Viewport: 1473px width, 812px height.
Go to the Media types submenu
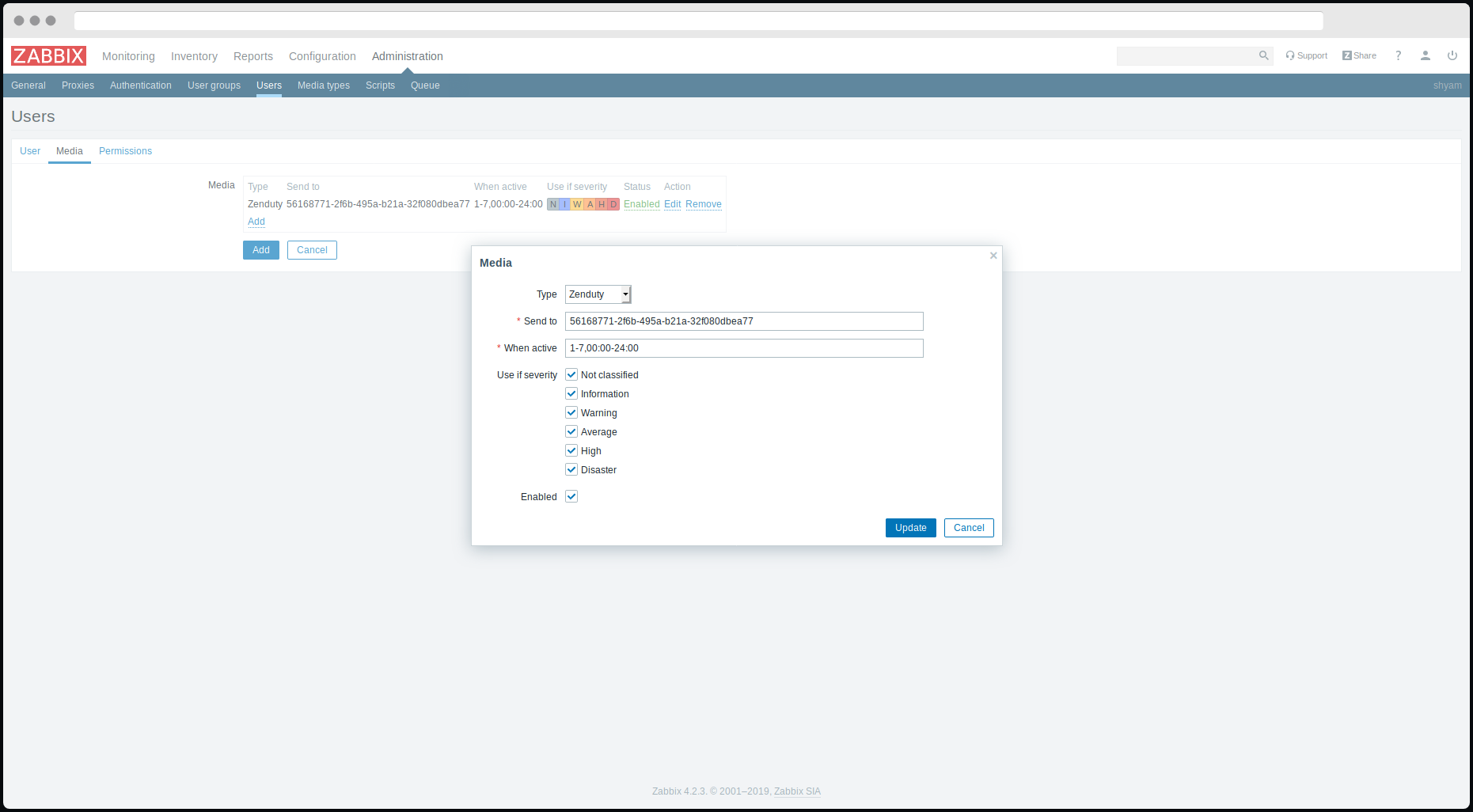[324, 85]
